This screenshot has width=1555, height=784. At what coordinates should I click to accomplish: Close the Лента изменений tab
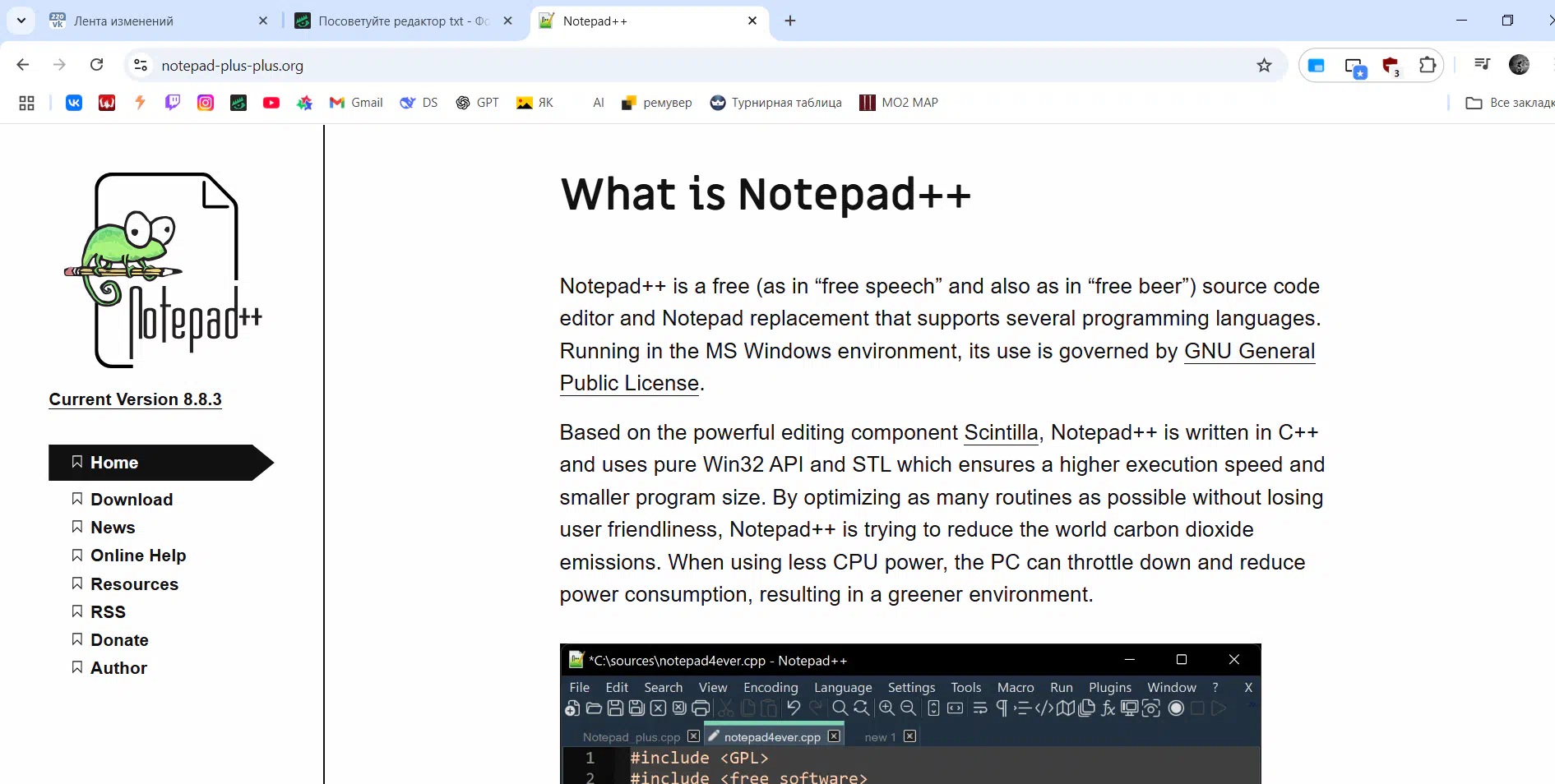click(263, 21)
